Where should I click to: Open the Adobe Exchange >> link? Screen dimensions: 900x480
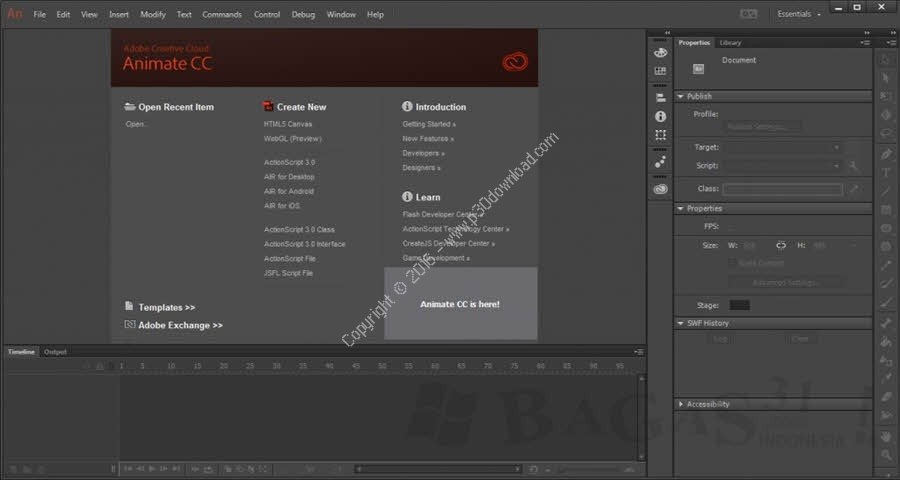(x=180, y=326)
